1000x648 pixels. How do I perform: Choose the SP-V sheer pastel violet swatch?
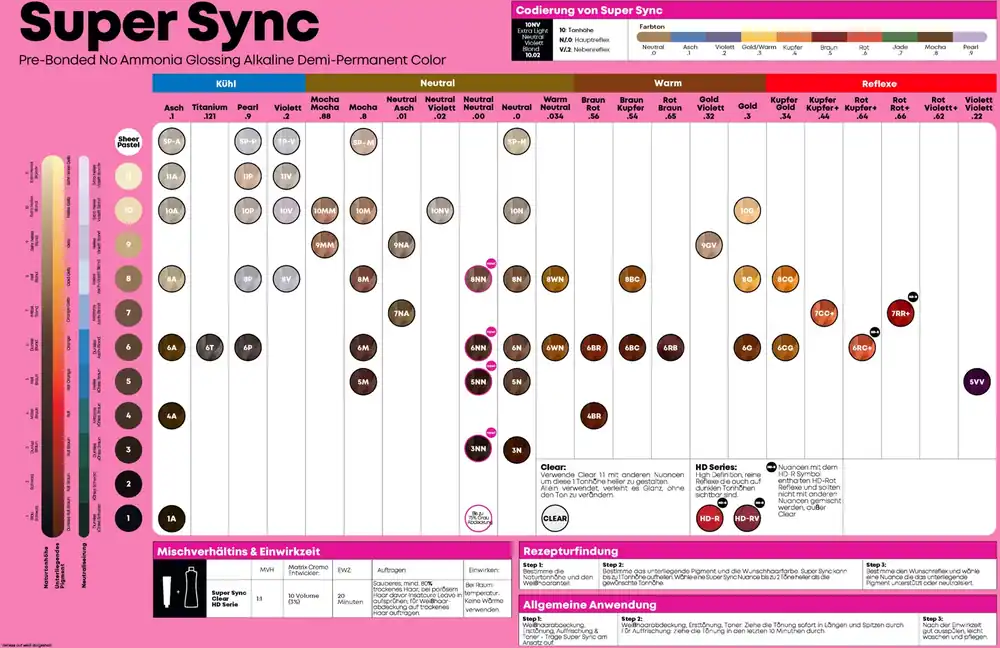[286, 142]
